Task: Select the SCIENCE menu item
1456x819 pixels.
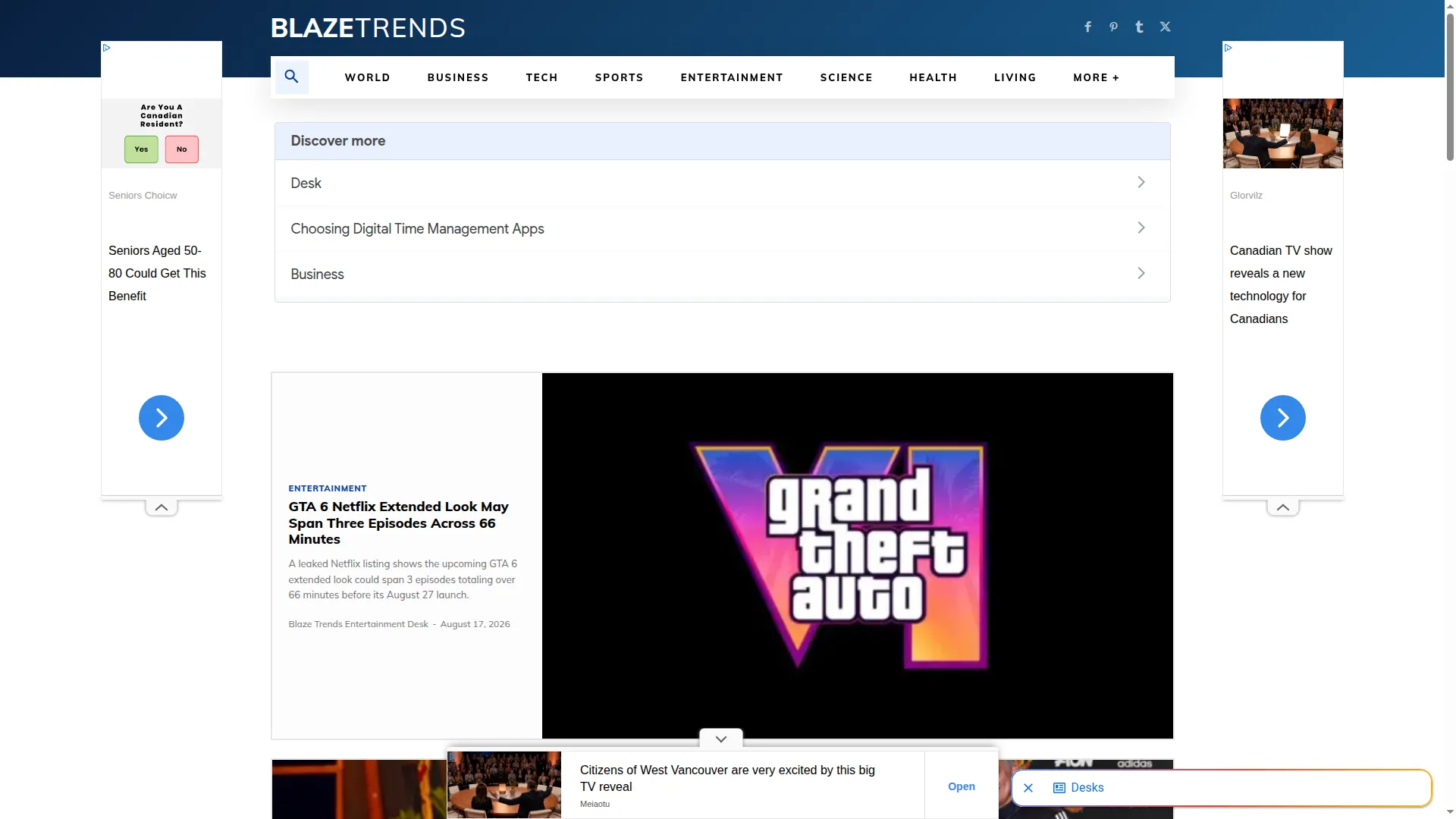Action: point(846,77)
